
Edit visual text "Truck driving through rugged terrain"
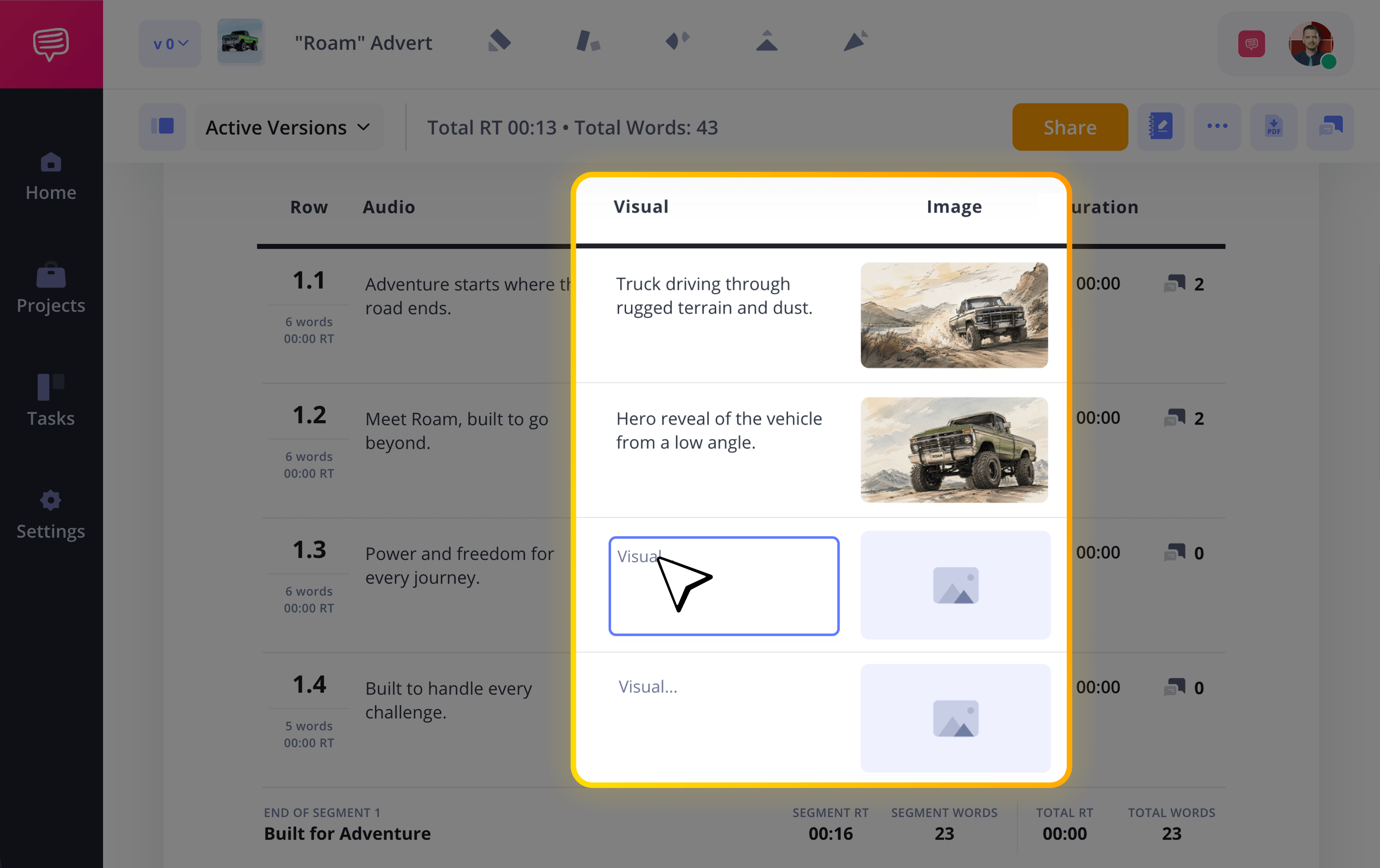pyautogui.click(x=714, y=296)
